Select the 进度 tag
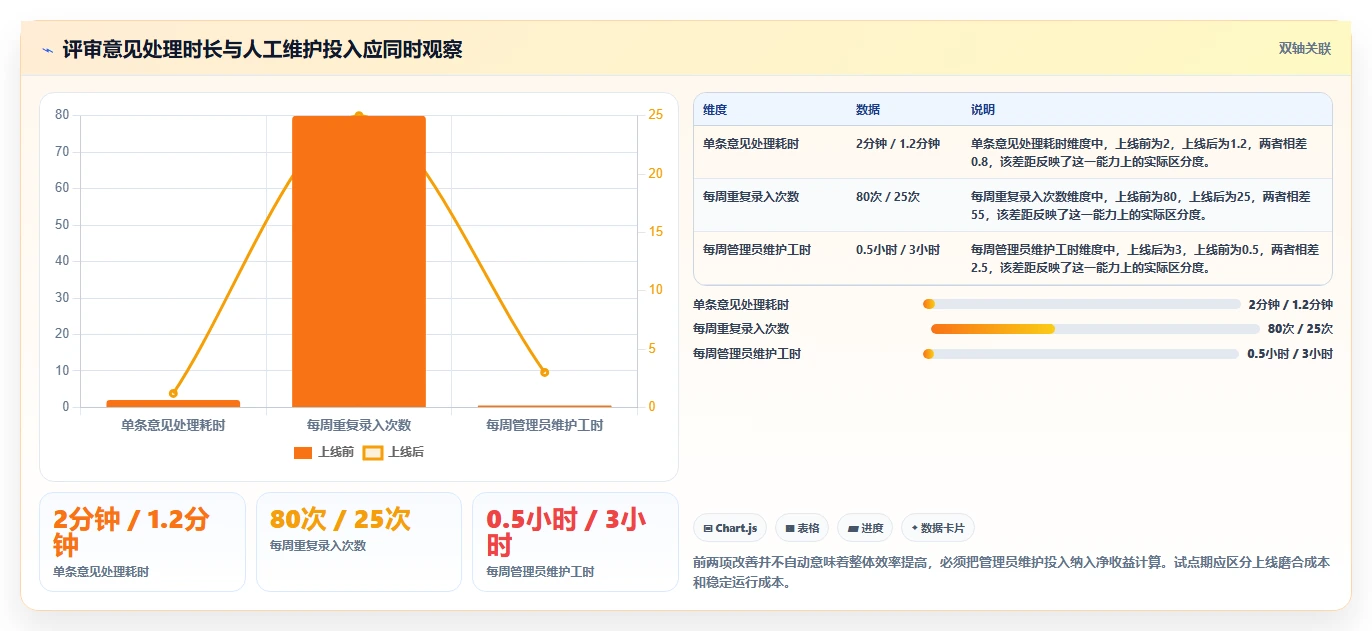 [865, 528]
